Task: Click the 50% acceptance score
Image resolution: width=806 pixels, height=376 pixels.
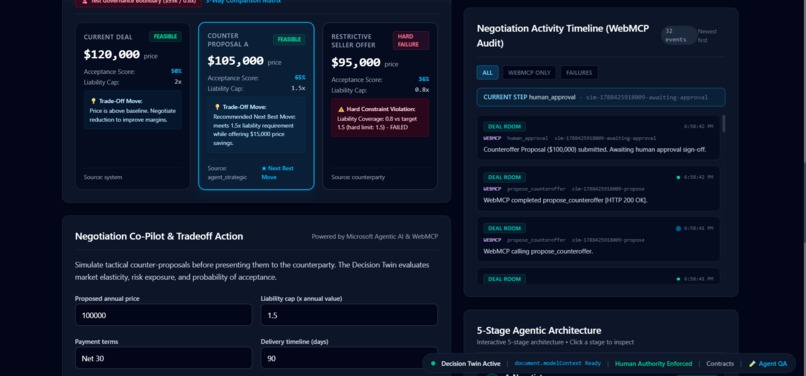Action: pyautogui.click(x=176, y=71)
